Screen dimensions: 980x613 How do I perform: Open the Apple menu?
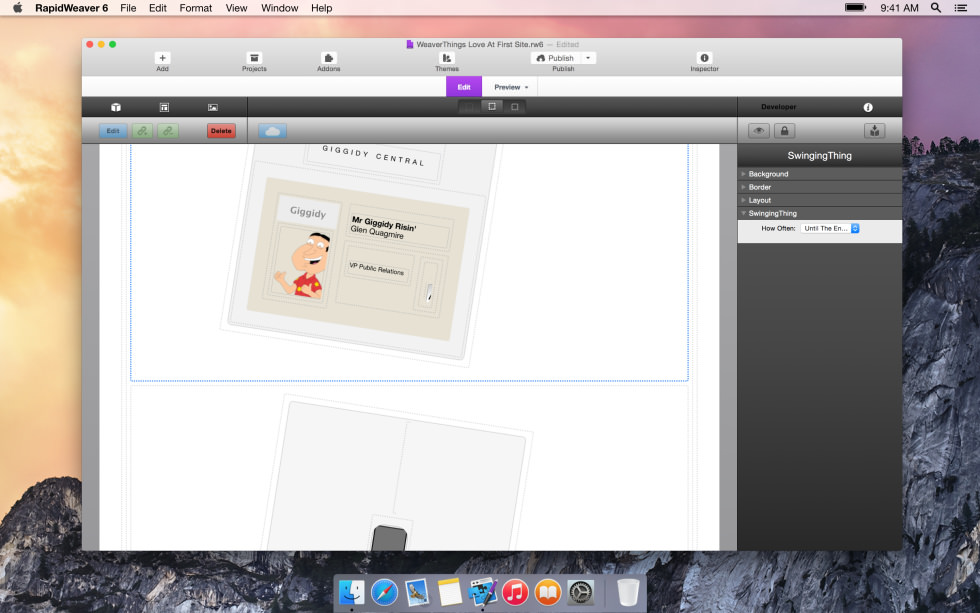click(x=18, y=8)
